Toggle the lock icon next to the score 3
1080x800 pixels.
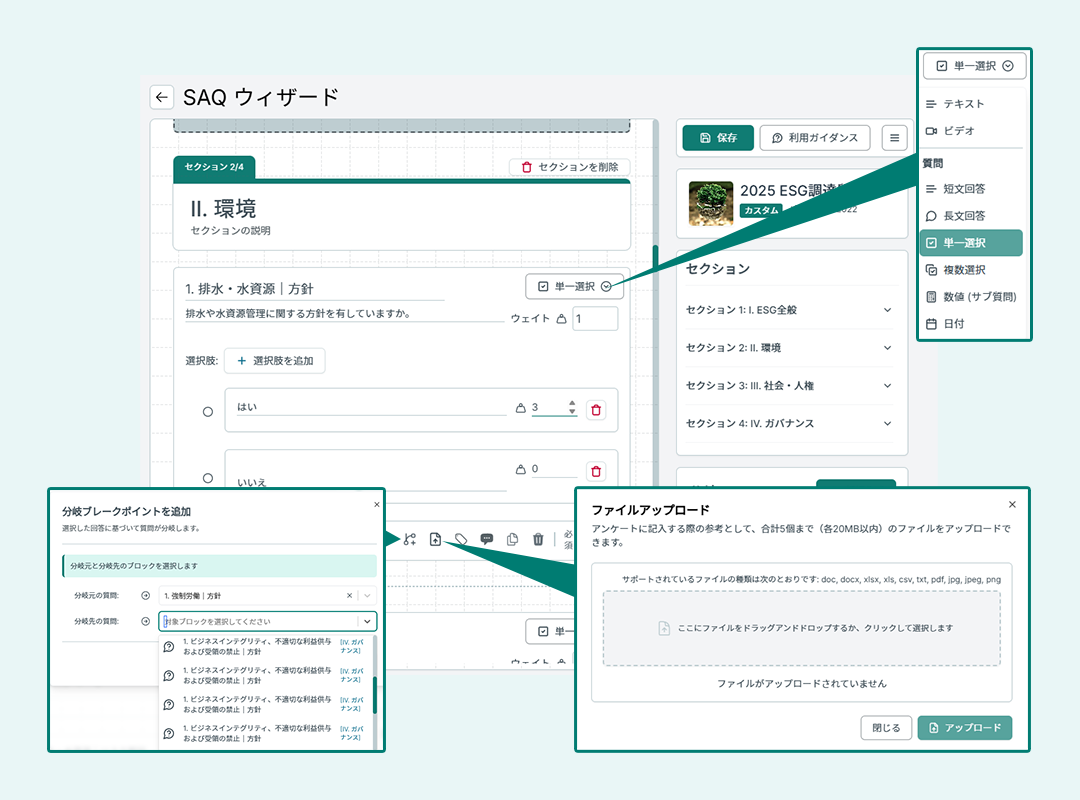(x=523, y=407)
